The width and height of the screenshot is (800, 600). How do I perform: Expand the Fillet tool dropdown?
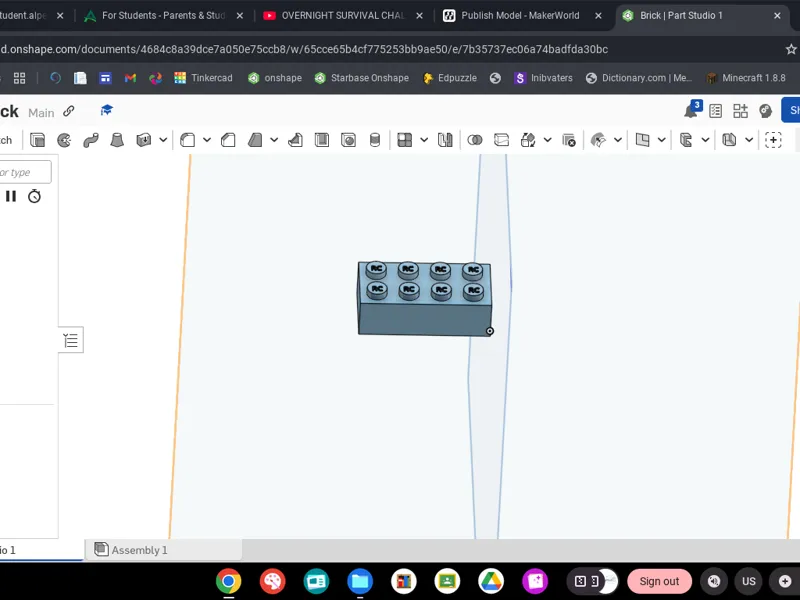207,140
